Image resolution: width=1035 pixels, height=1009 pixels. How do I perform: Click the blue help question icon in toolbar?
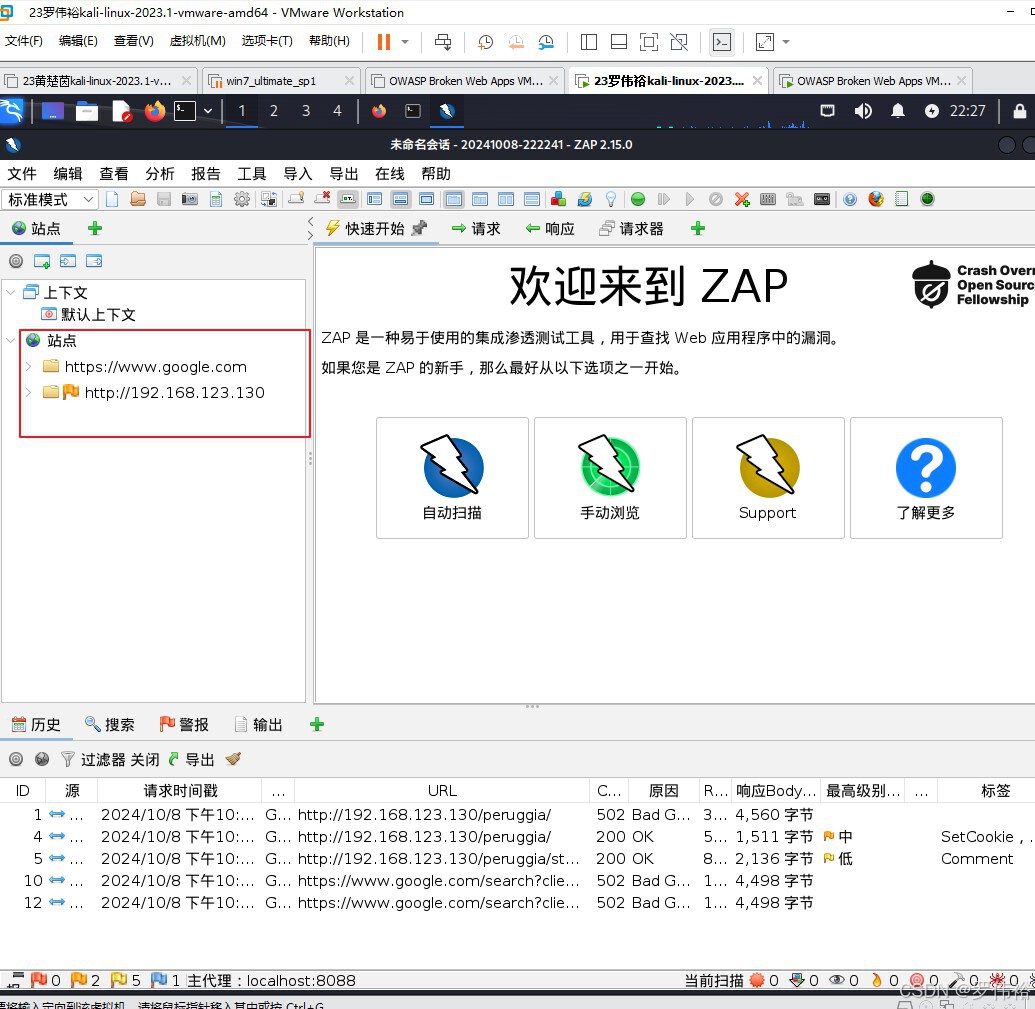coord(850,199)
